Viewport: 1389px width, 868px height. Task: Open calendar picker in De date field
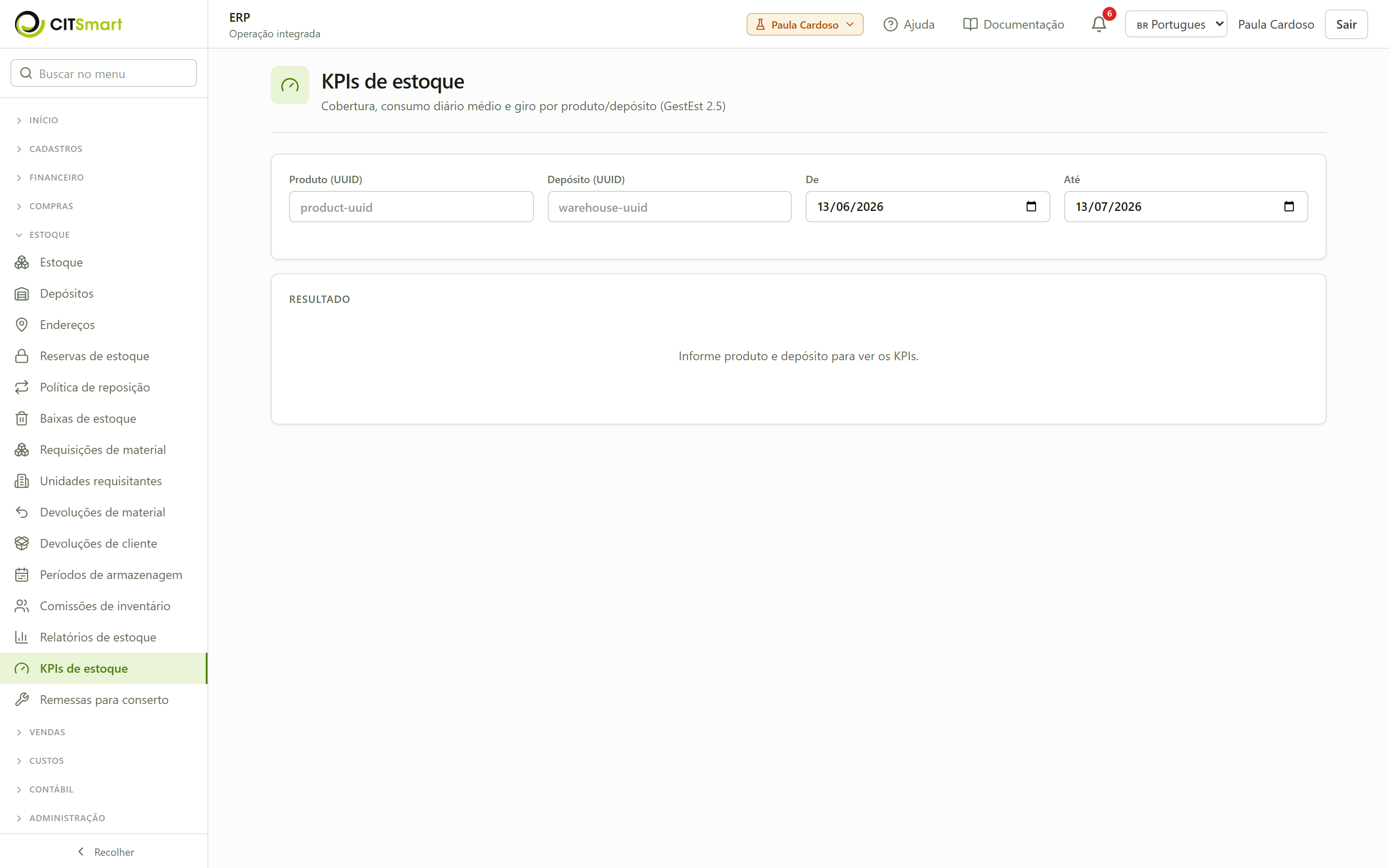[x=1031, y=207]
